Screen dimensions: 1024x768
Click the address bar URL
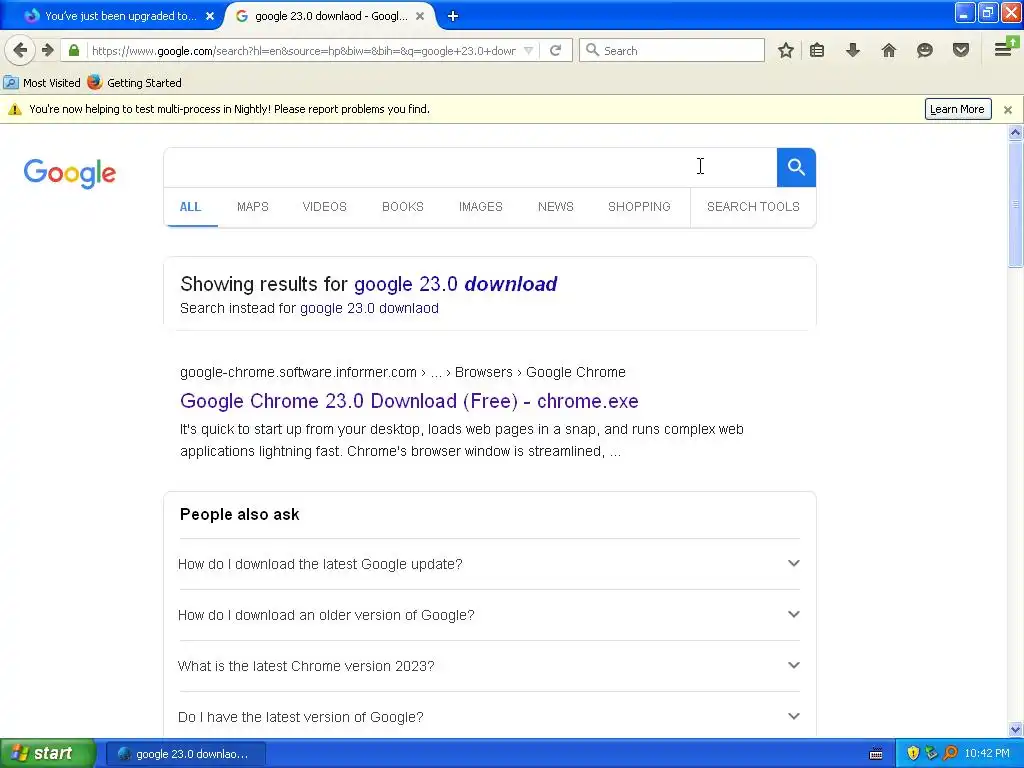pyautogui.click(x=304, y=51)
